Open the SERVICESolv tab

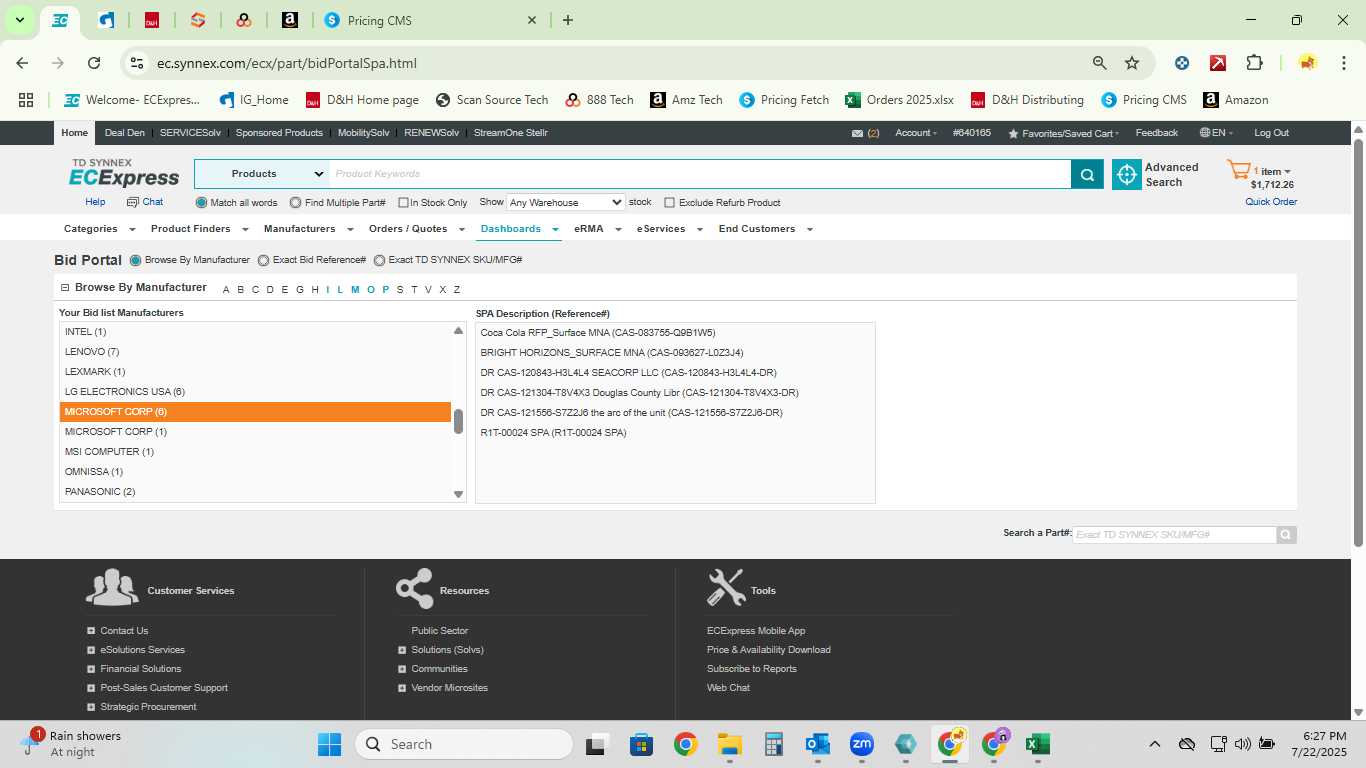coord(190,133)
